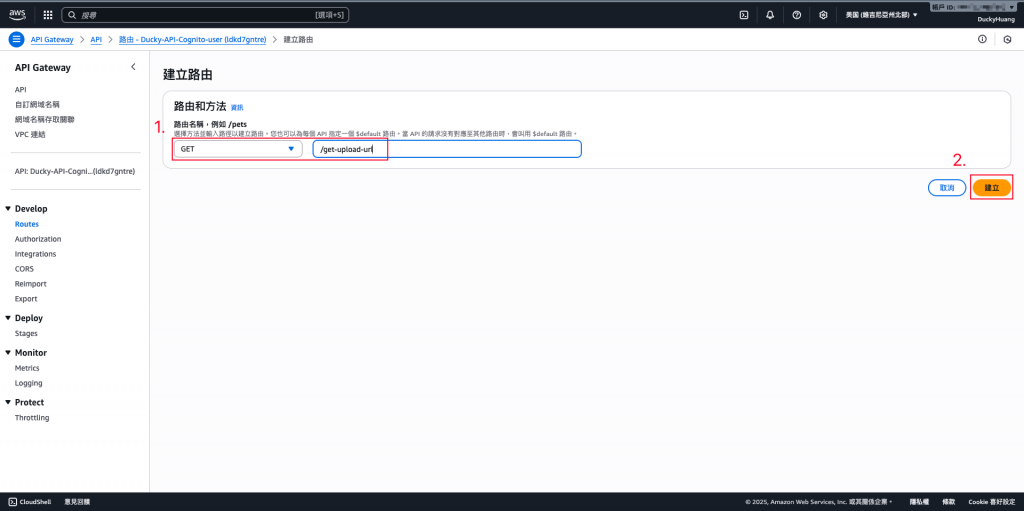Viewport: 1024px width, 511px height.
Task: Launch CloudShell from top bar icon
Action: coord(743,14)
